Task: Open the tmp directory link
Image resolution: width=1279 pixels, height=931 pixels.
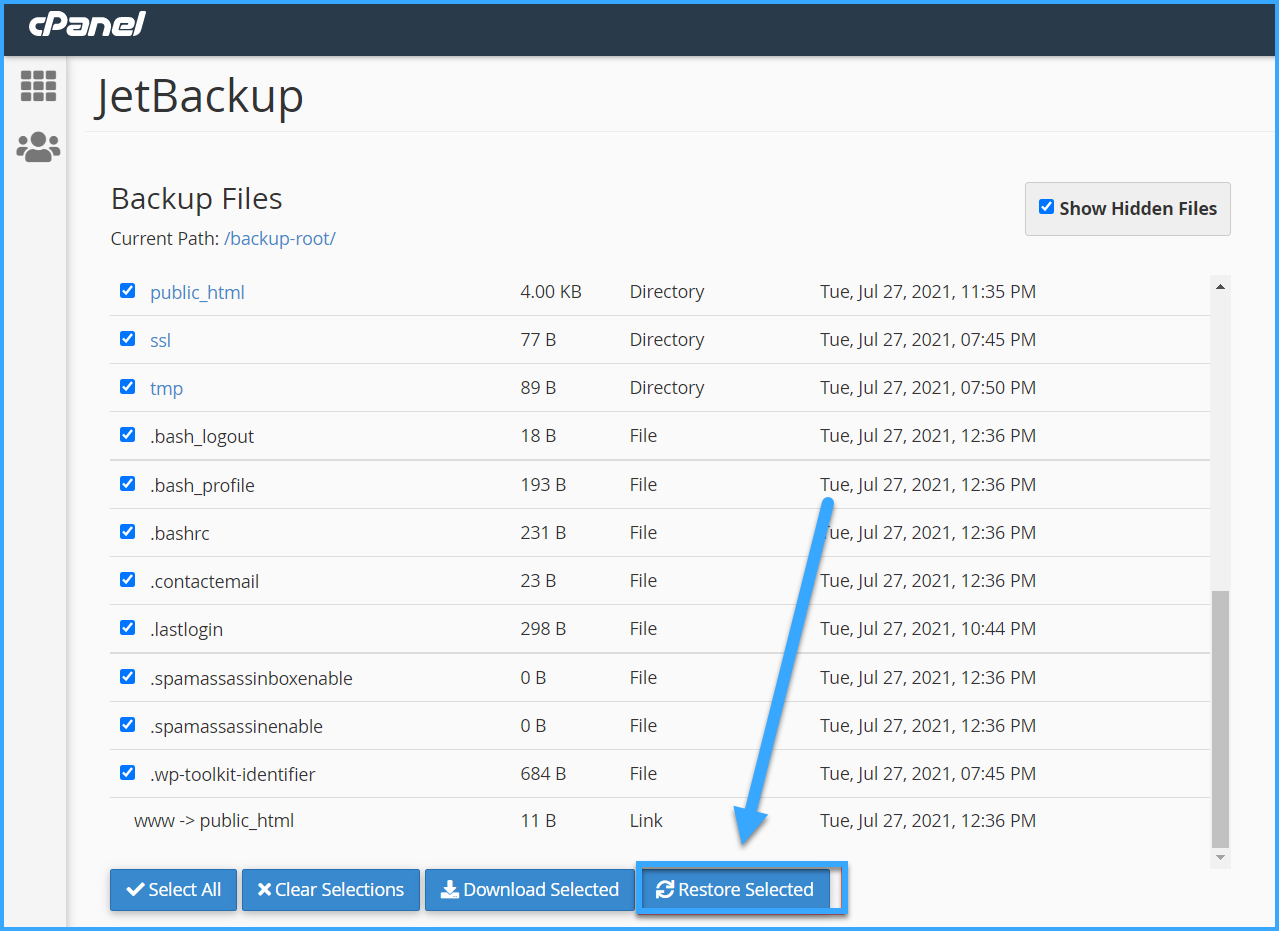Action: 166,388
